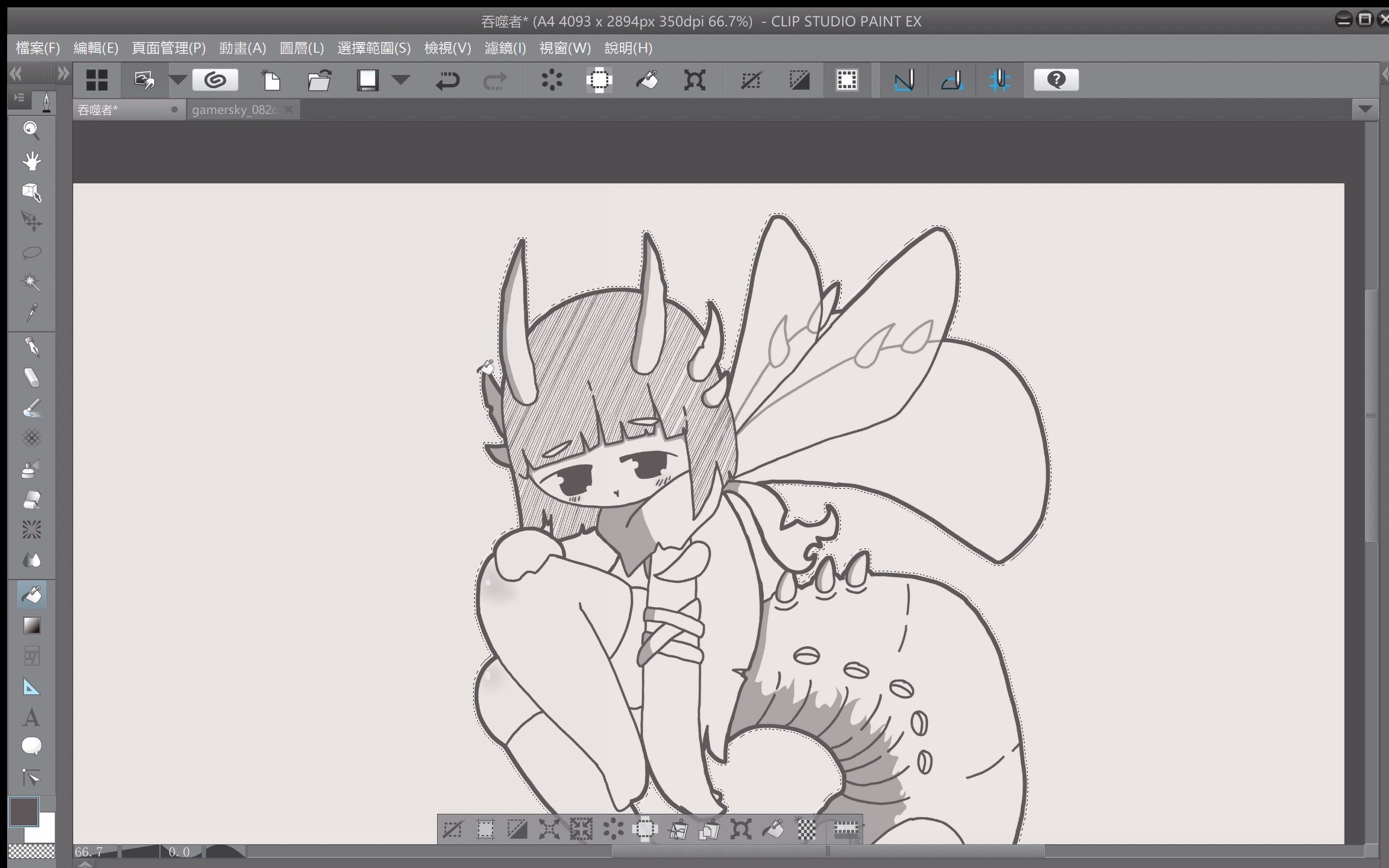Select the Move layer tool
The image size is (1389, 868).
(x=31, y=222)
